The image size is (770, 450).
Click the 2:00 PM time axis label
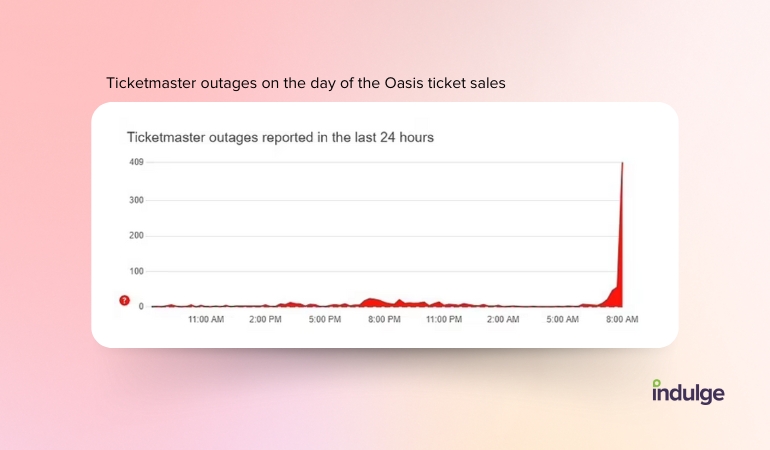click(x=265, y=319)
